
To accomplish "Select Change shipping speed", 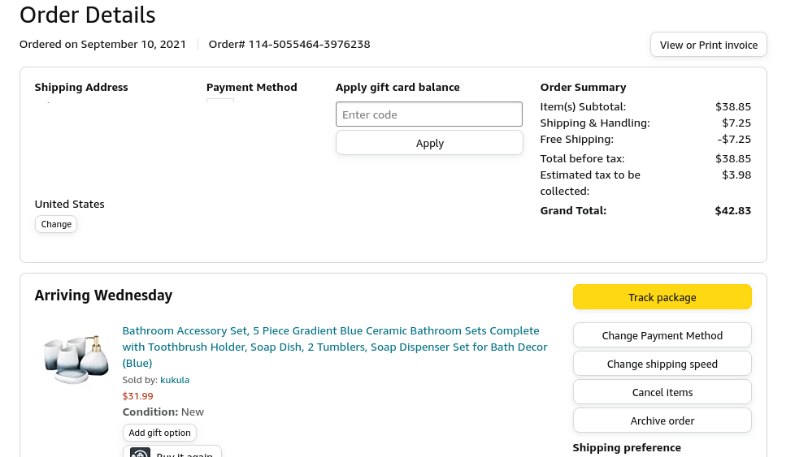I will pyautogui.click(x=661, y=364).
